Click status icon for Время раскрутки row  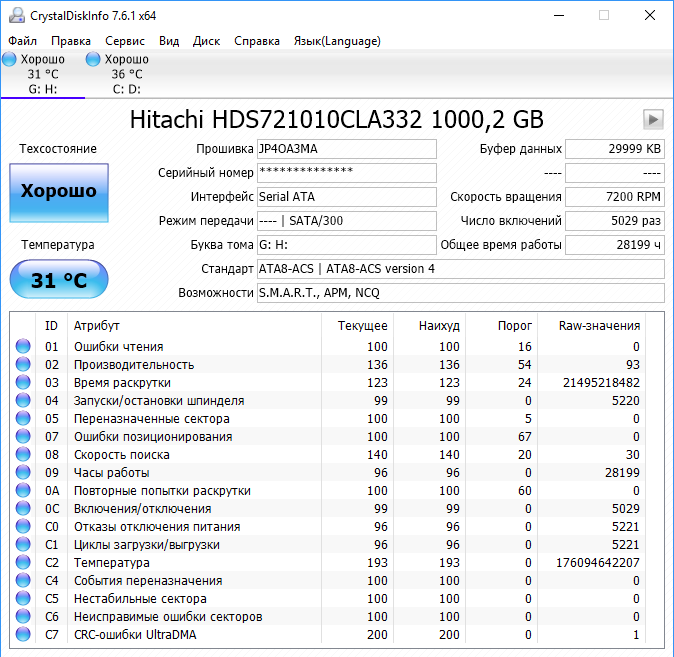pos(23,382)
